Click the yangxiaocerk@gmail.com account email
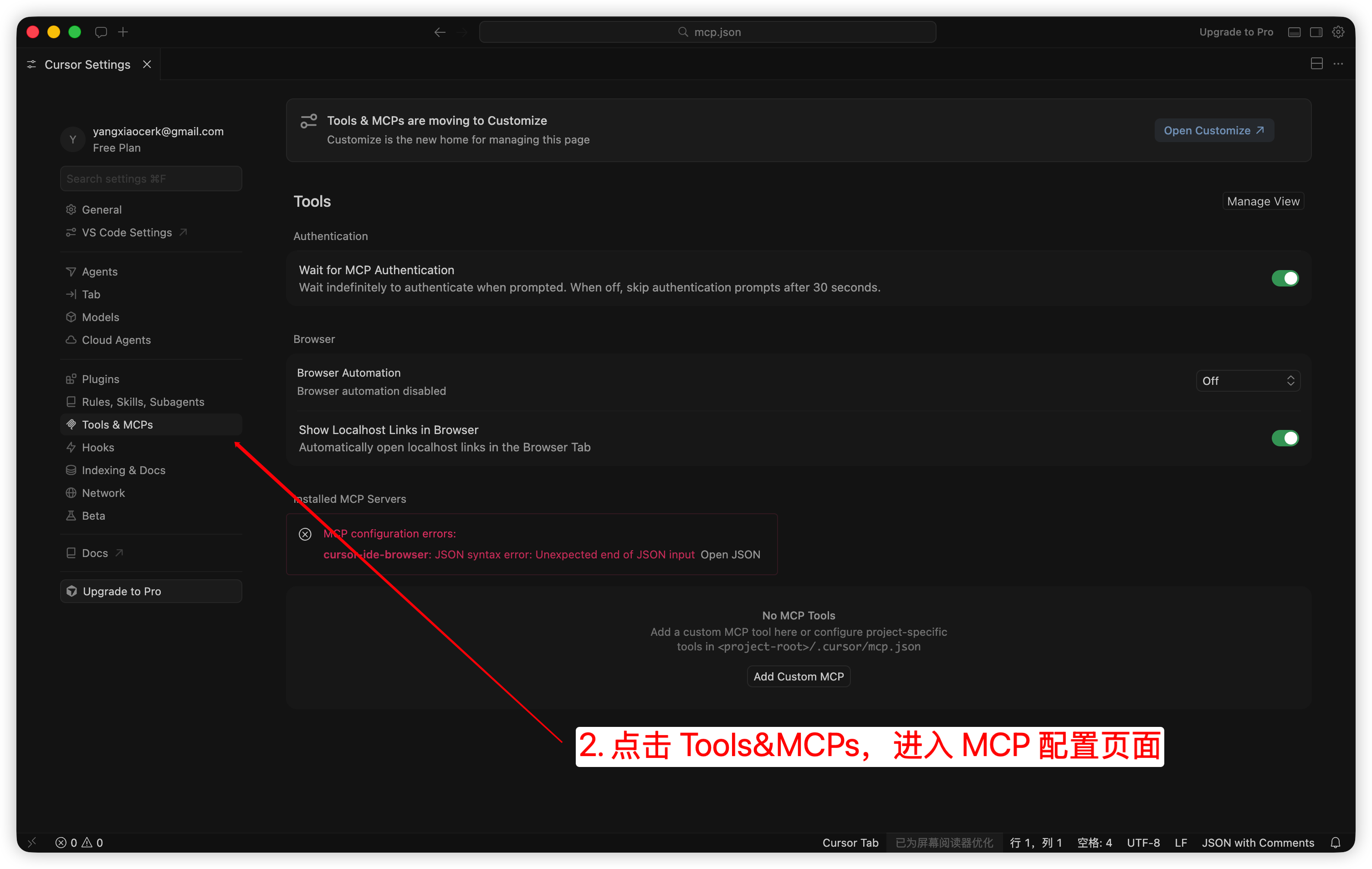 coord(159,131)
